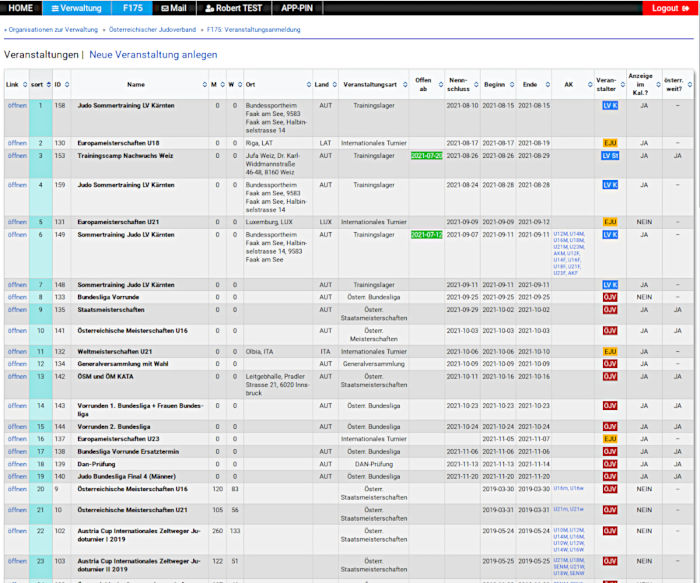
Task: Click green 2021-07-12 Offen ab date
Action: point(426,235)
